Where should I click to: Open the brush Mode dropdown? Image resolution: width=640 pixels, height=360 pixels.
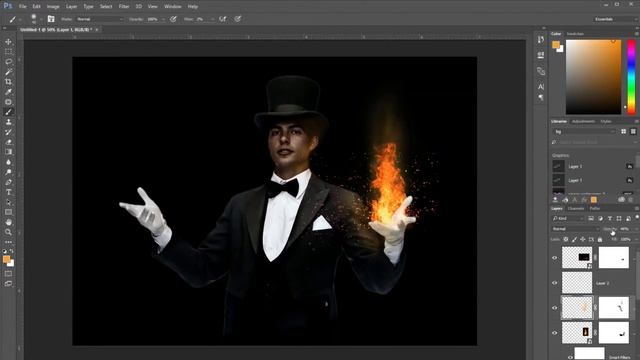100,19
